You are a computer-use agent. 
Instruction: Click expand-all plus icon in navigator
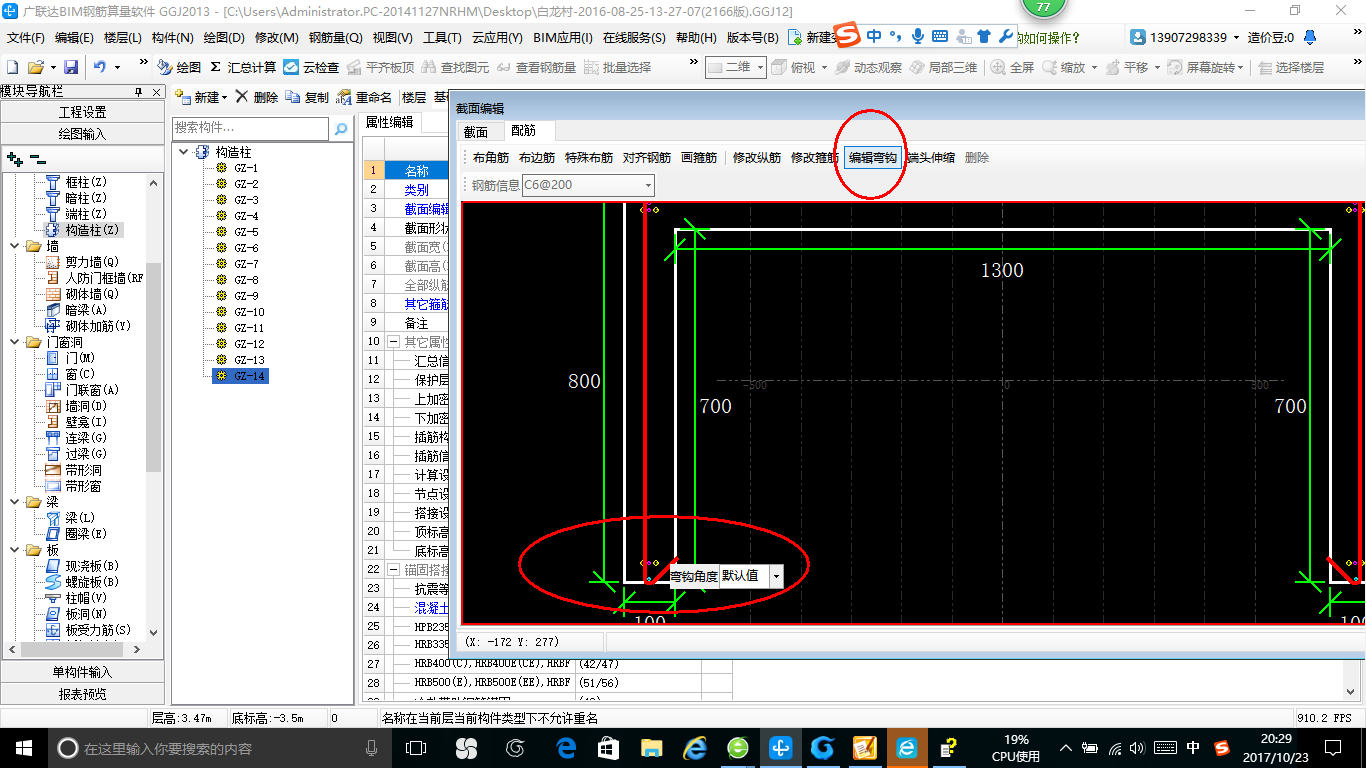point(15,158)
